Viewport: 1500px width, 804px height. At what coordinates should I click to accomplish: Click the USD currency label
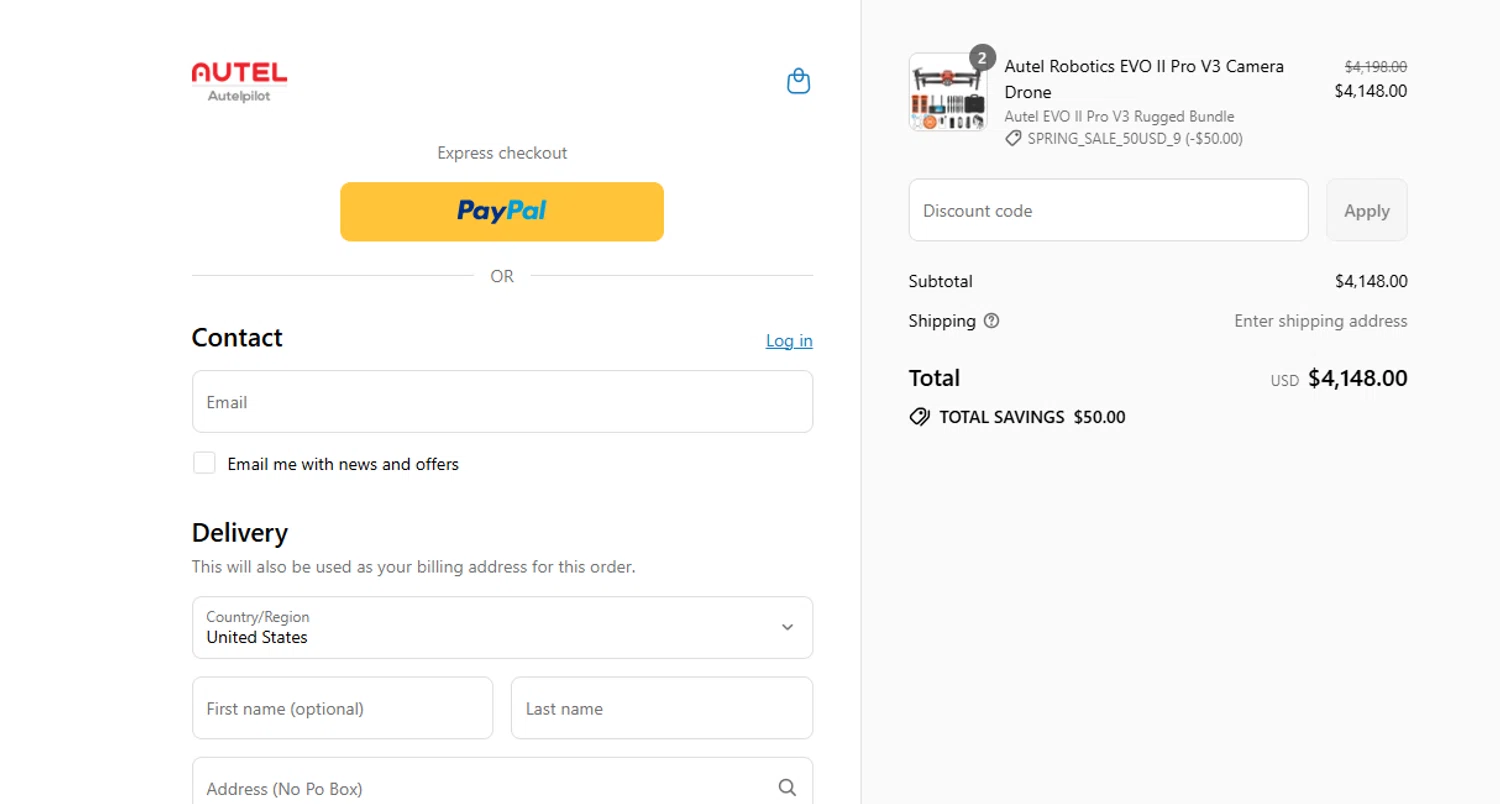point(1284,381)
